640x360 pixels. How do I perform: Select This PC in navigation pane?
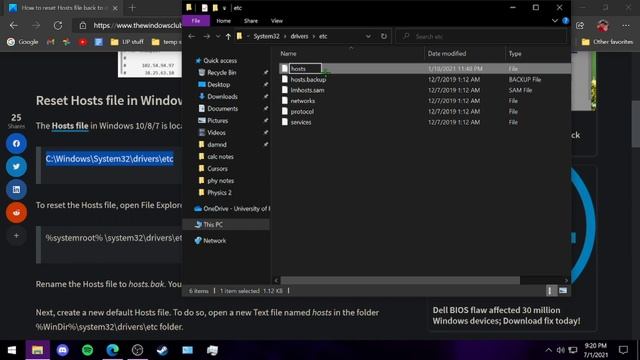pos(213,224)
